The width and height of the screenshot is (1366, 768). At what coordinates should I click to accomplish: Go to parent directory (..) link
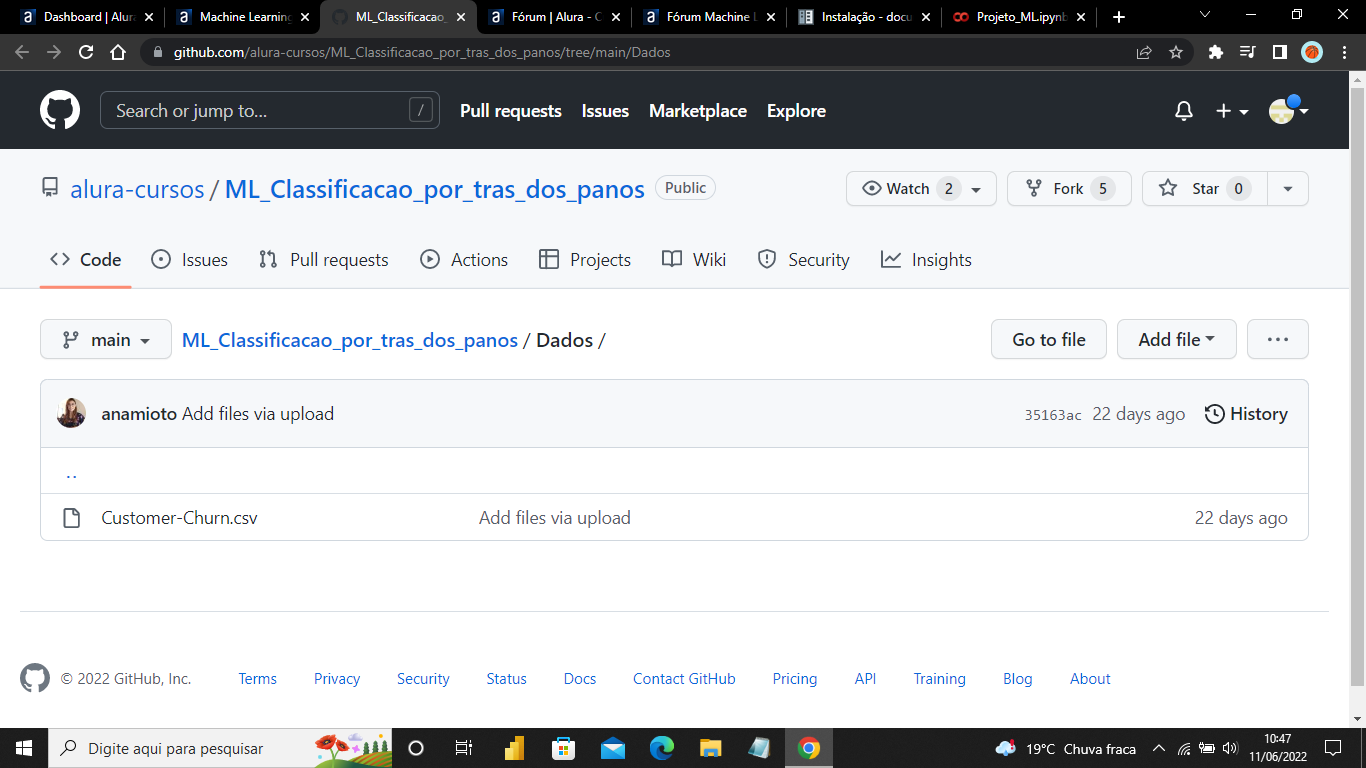pyautogui.click(x=71, y=473)
